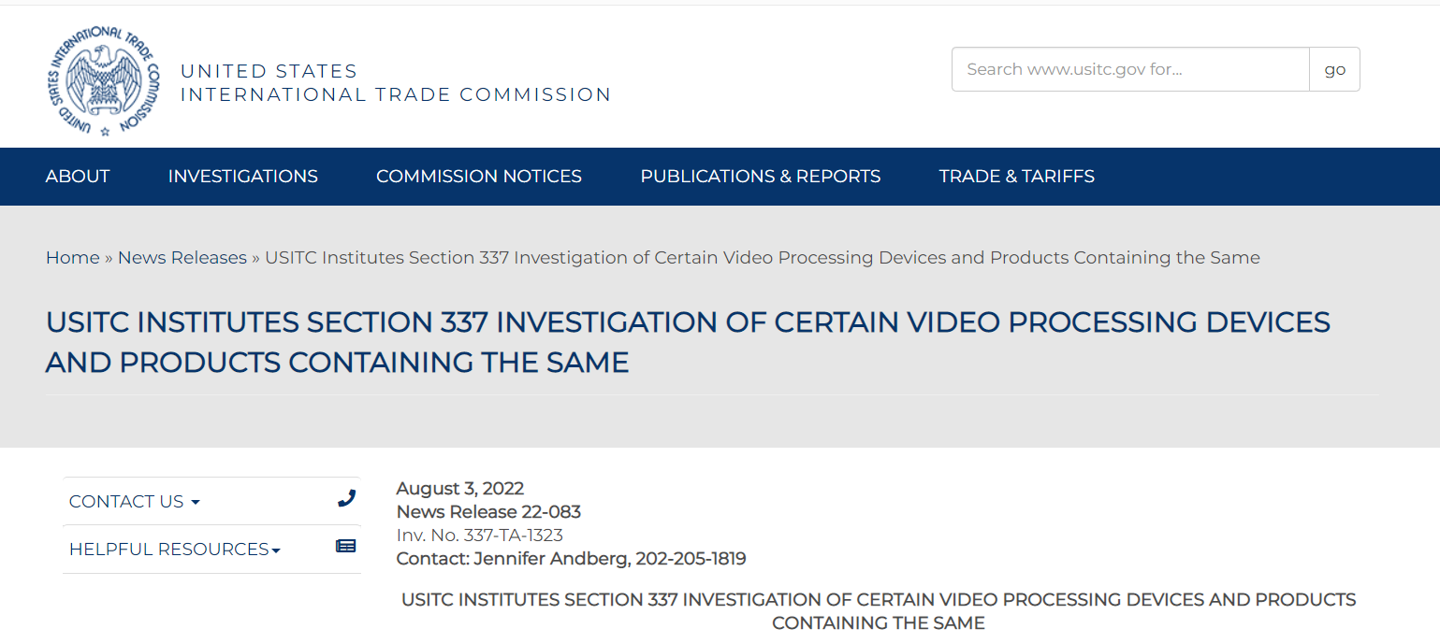Click the current page breadcrumb text

click(x=762, y=258)
